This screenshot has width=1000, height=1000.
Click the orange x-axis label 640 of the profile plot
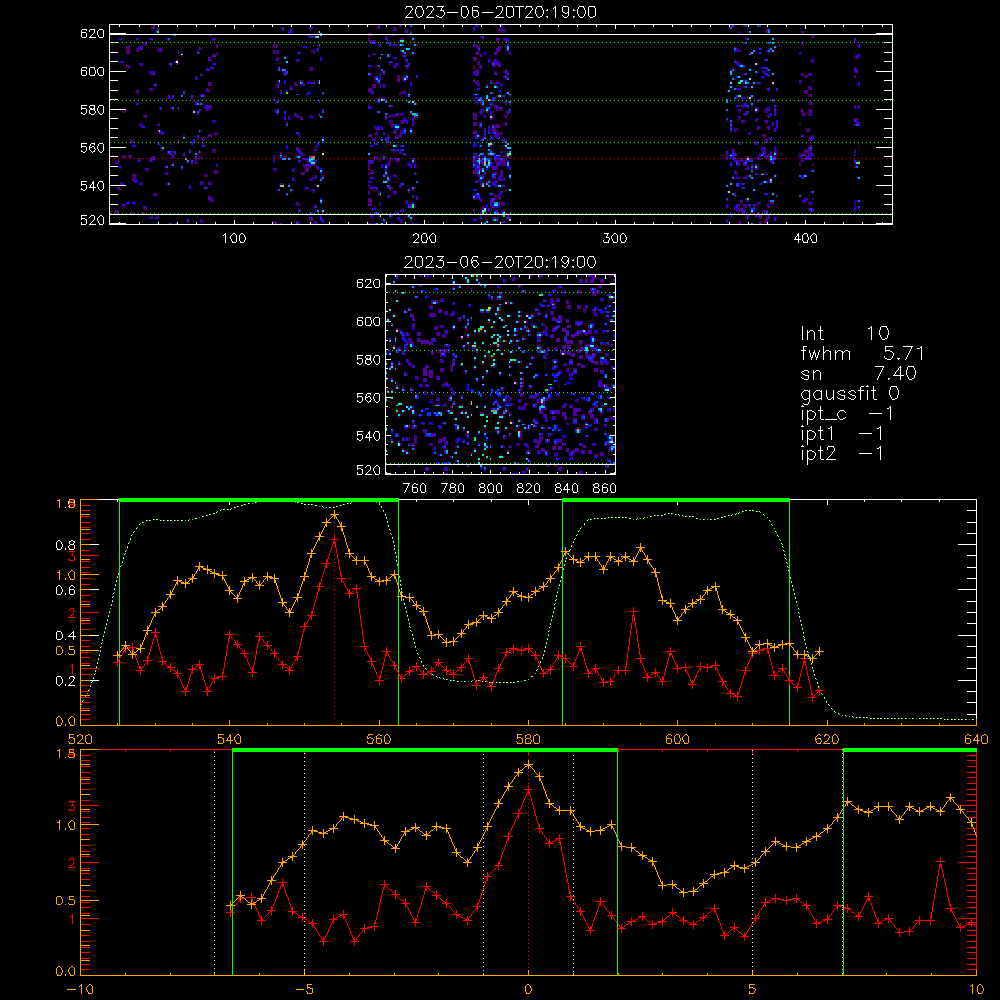(x=976, y=739)
